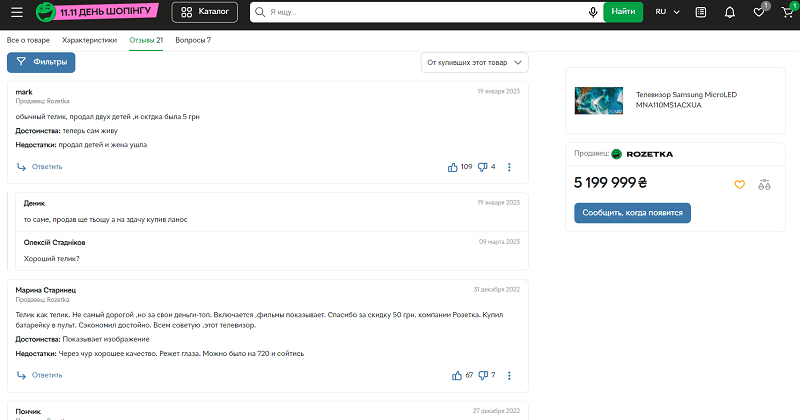Viewport: 800px width, 420px height.
Task: Expand the От купивших этот товар sort dropdown
Action: 474,62
